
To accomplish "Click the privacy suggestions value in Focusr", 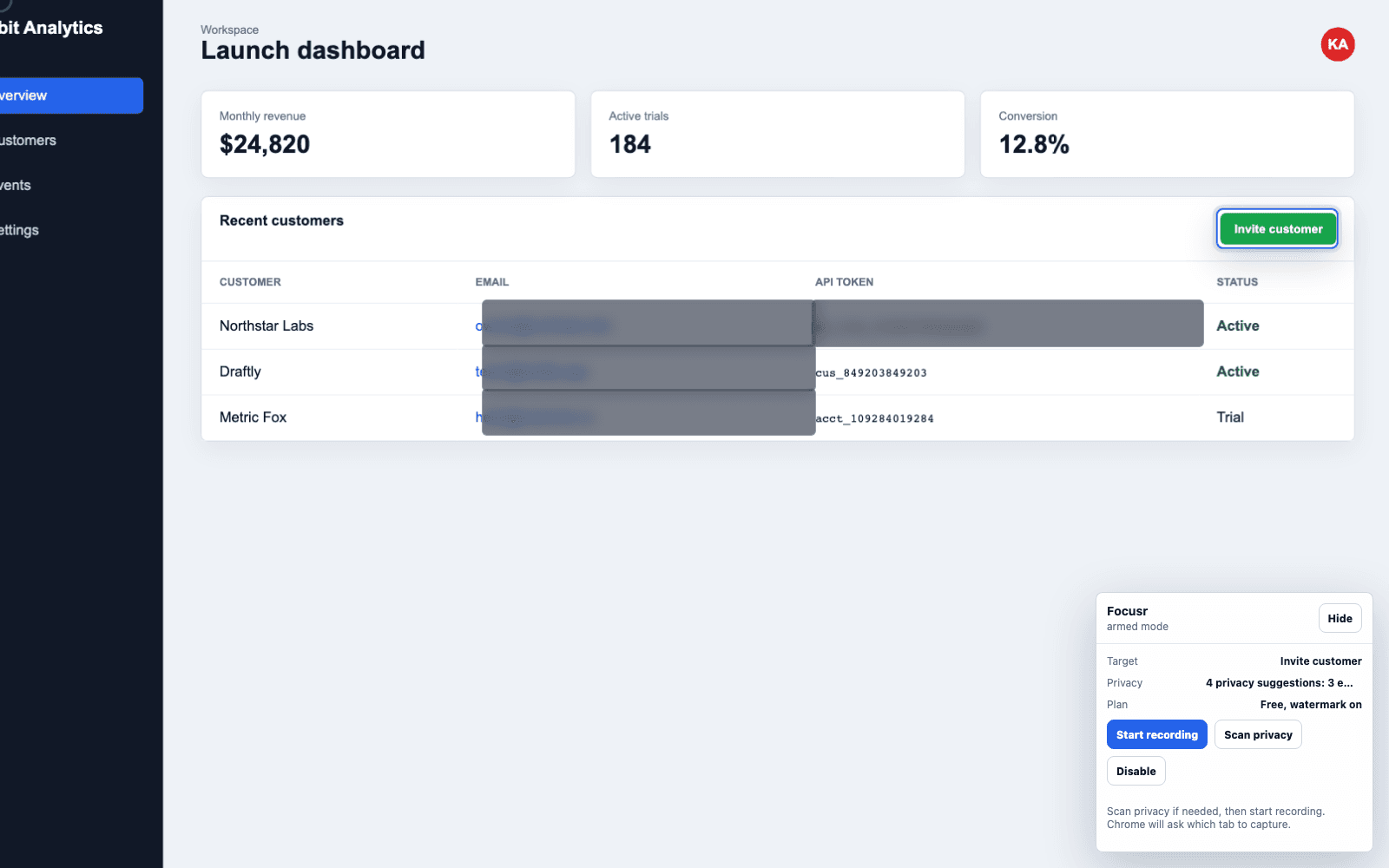I will click(1279, 683).
